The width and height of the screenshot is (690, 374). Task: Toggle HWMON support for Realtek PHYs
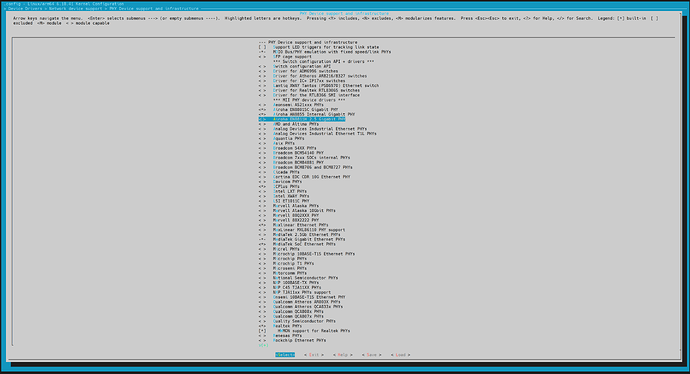point(305,330)
